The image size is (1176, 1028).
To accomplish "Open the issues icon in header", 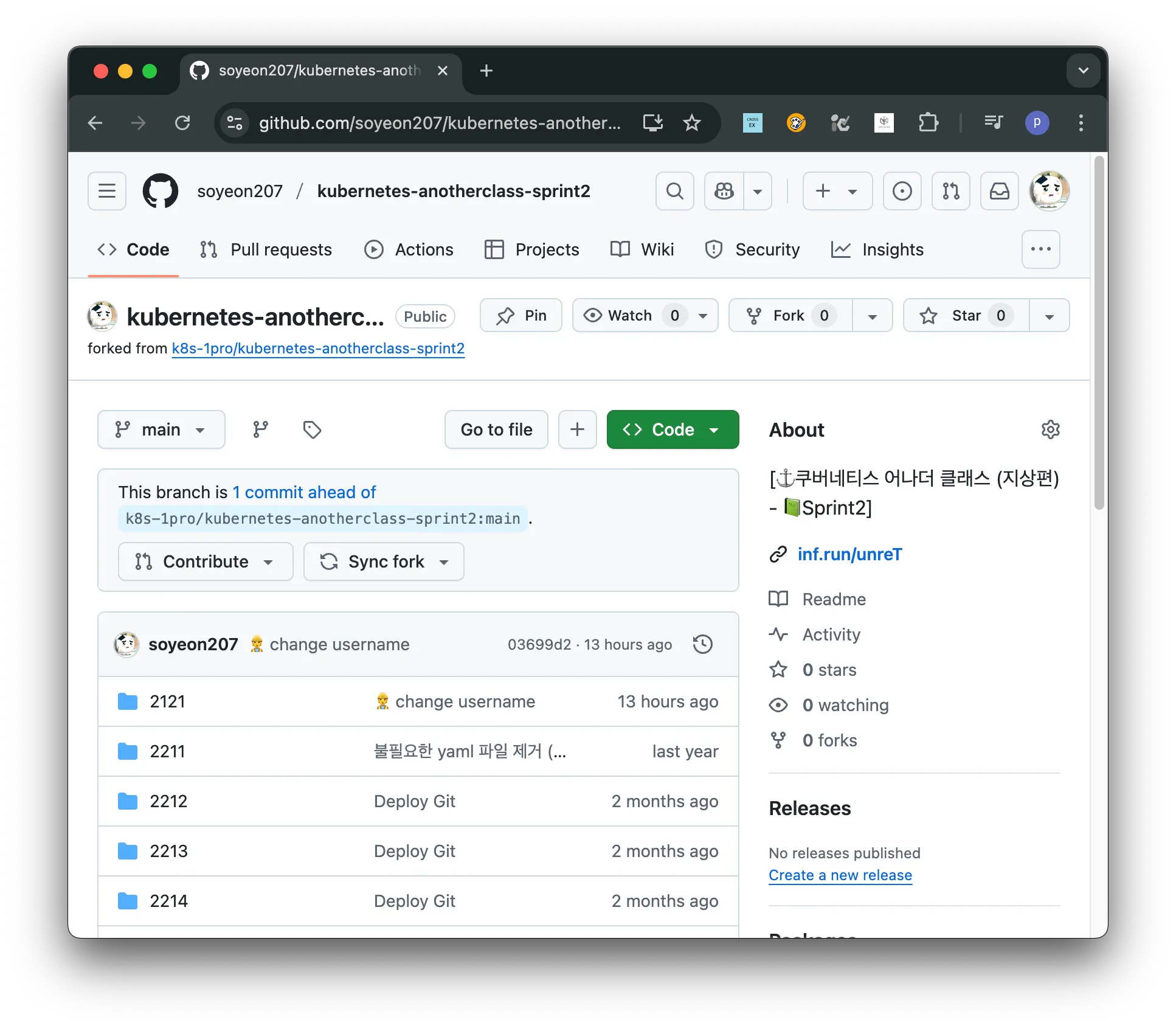I will [902, 191].
